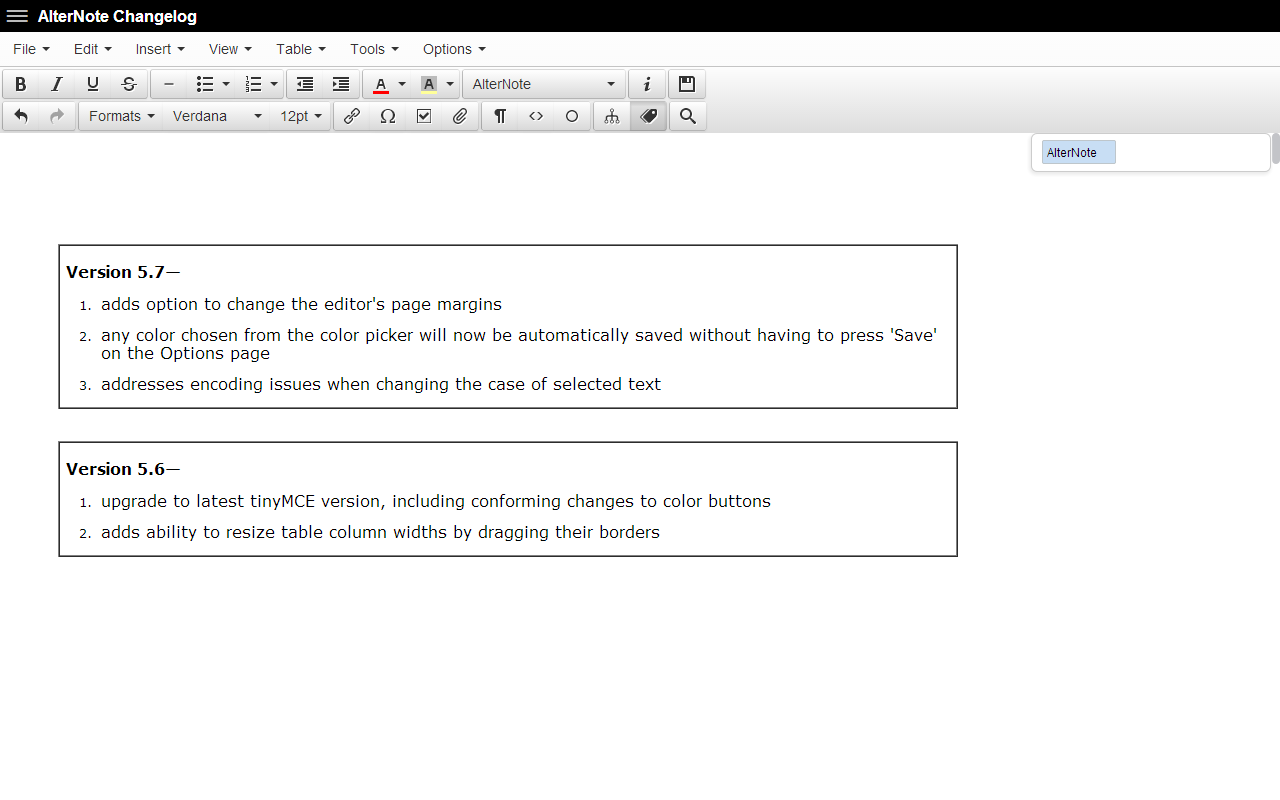This screenshot has height=800, width=1280.
Task: Open search with the magnifier icon
Action: 688,116
